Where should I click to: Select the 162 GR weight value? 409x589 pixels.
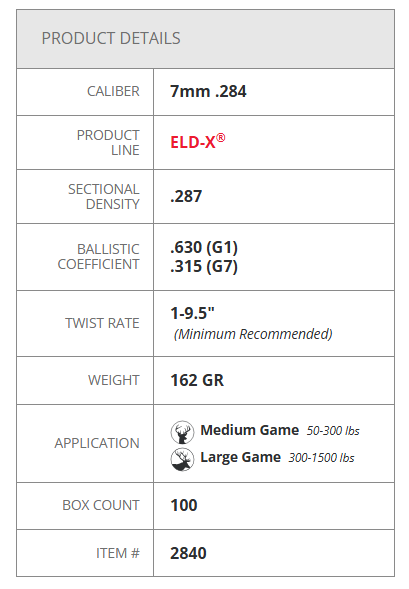click(x=197, y=380)
